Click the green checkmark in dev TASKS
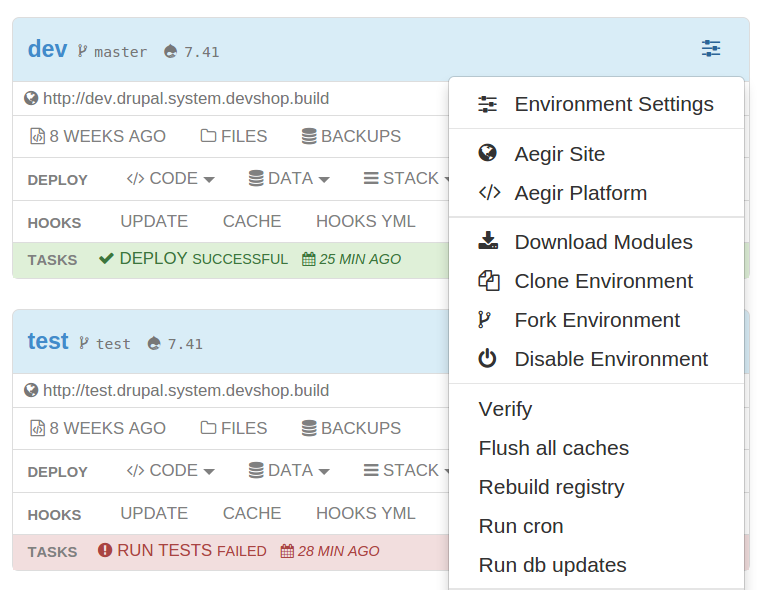This screenshot has width=763, height=590. [106, 258]
